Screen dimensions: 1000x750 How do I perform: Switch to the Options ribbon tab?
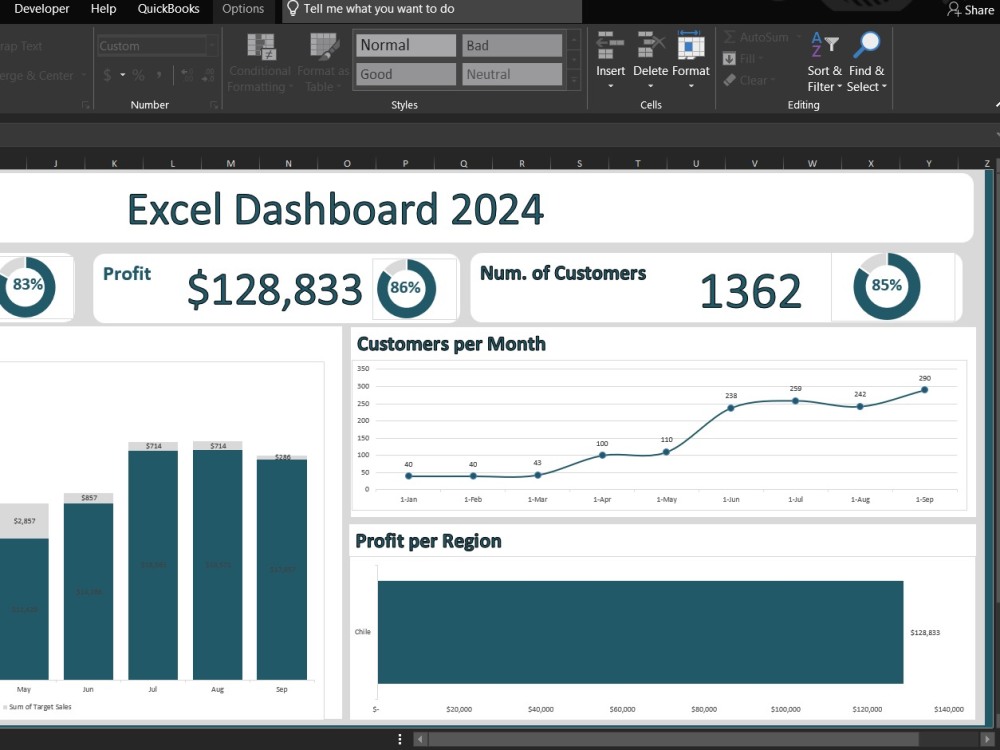(243, 9)
